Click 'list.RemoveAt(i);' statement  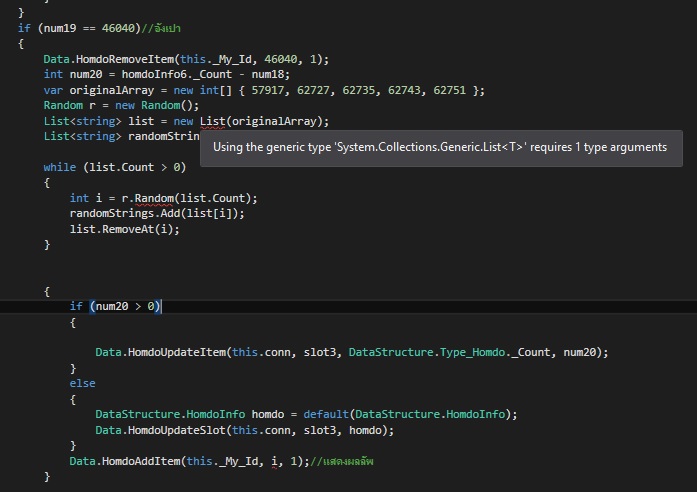(124, 229)
